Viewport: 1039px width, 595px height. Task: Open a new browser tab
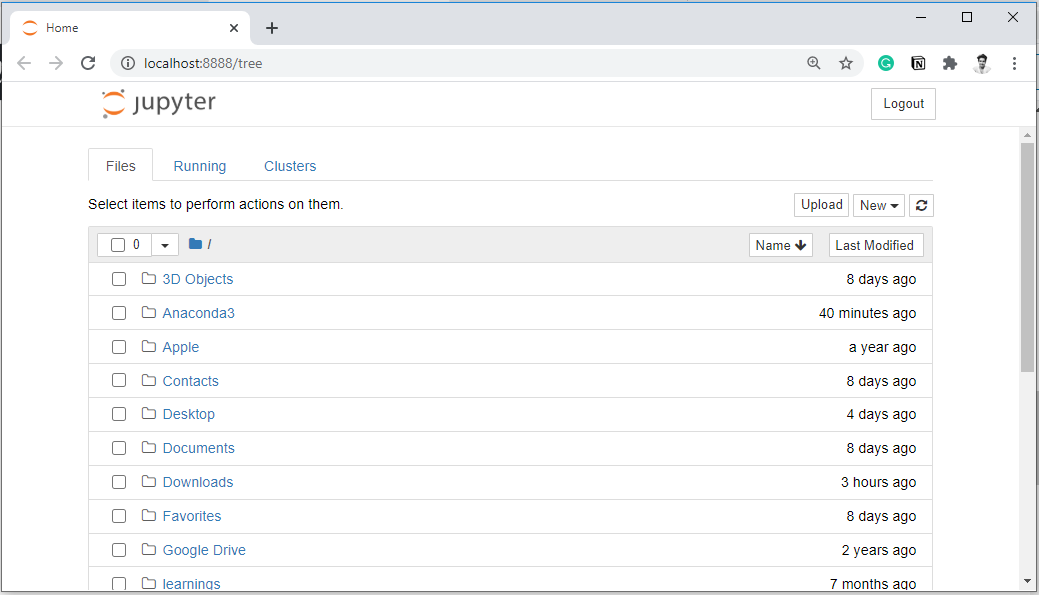[x=272, y=28]
